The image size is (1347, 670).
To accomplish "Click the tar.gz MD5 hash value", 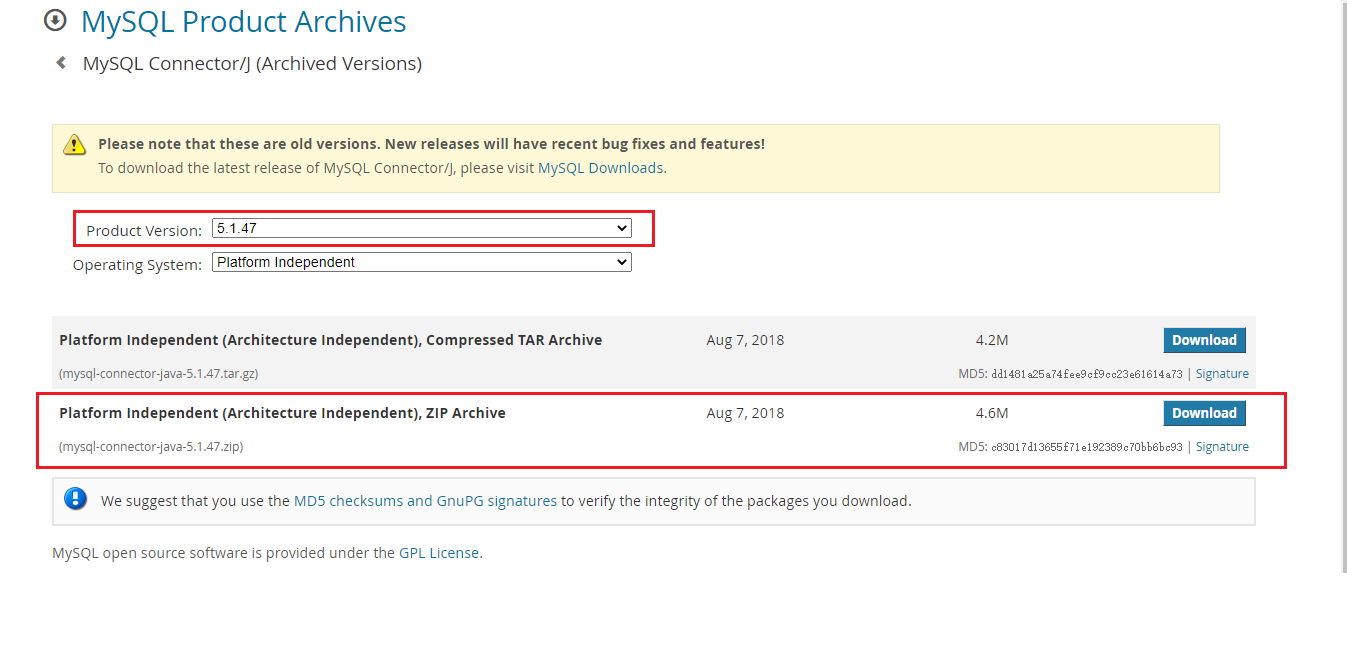I will pos(1087,374).
